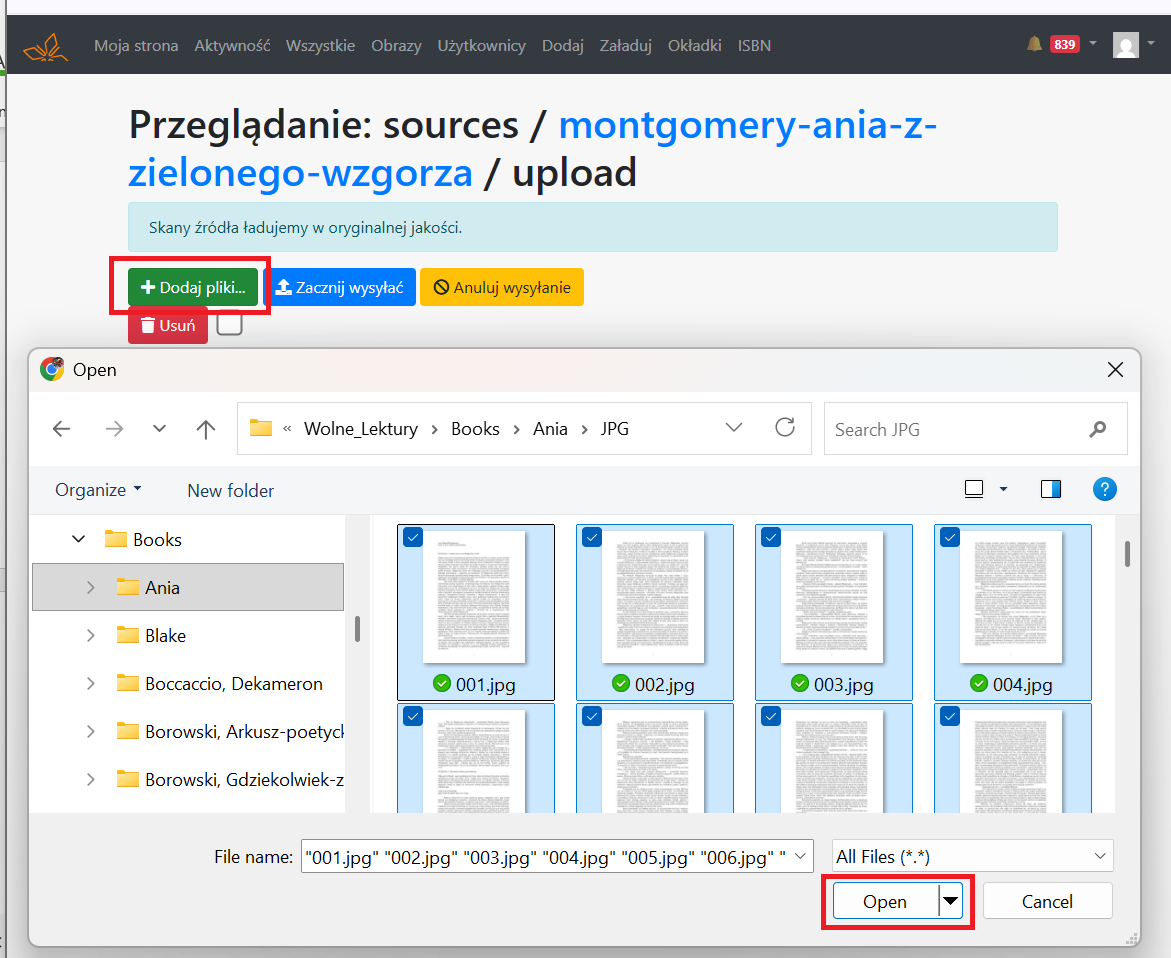This screenshot has width=1171, height=958.
Task: Open notifications bell with 839 badge
Action: 1034,44
